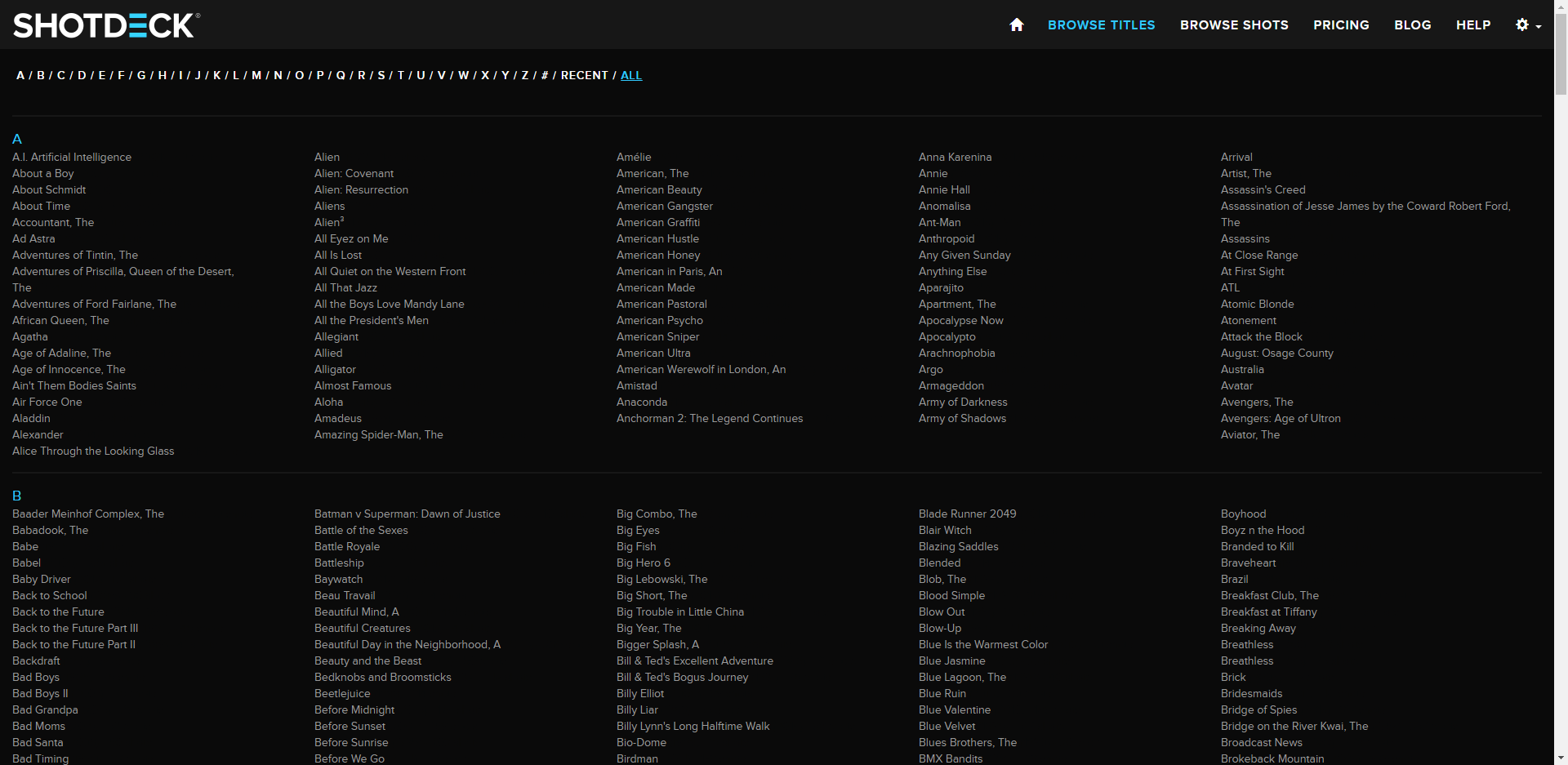This screenshot has height=765, width=1568.
Task: Filter titles by letter M
Action: [256, 75]
